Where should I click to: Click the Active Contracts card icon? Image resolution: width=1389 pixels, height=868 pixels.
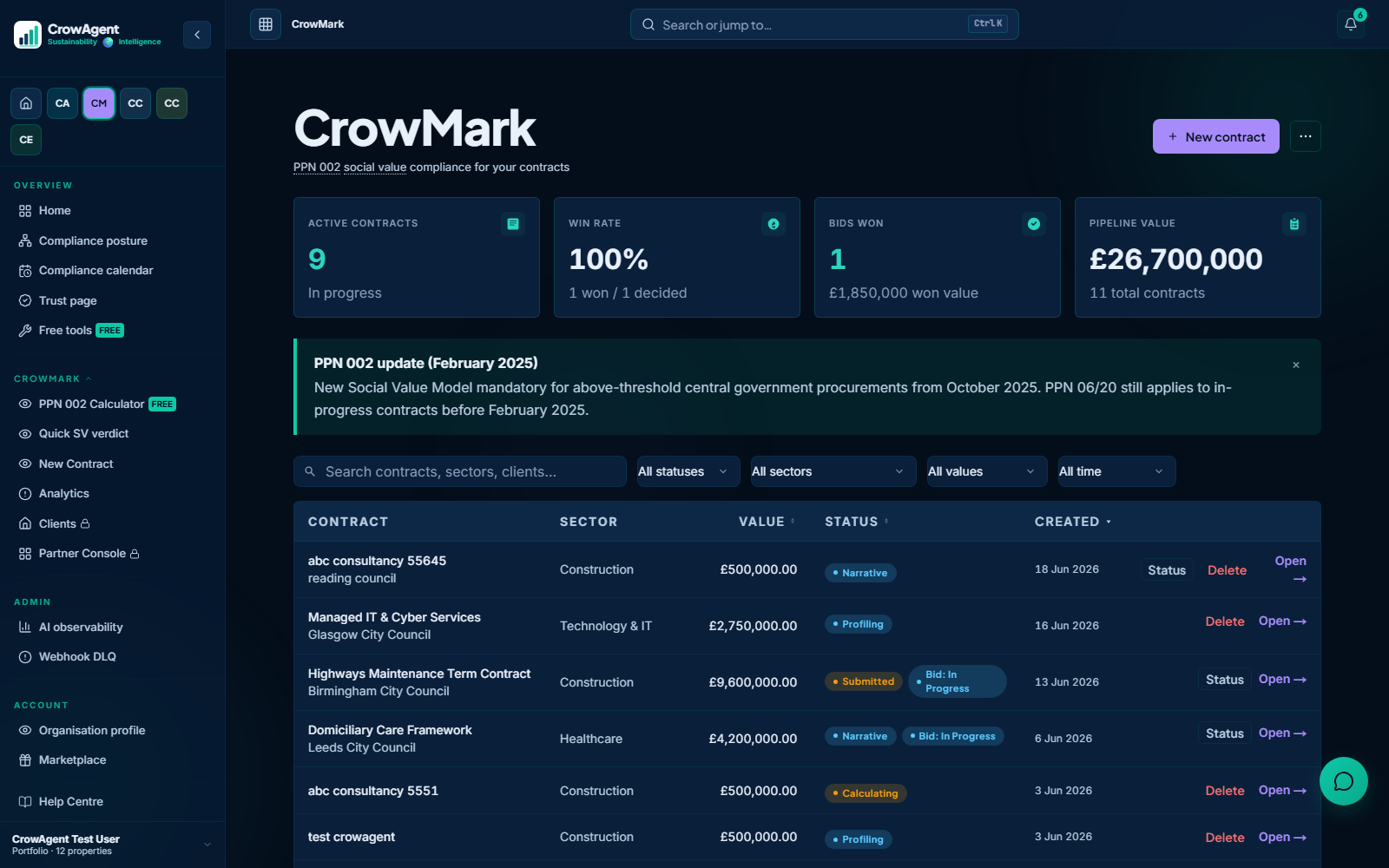pos(513,224)
